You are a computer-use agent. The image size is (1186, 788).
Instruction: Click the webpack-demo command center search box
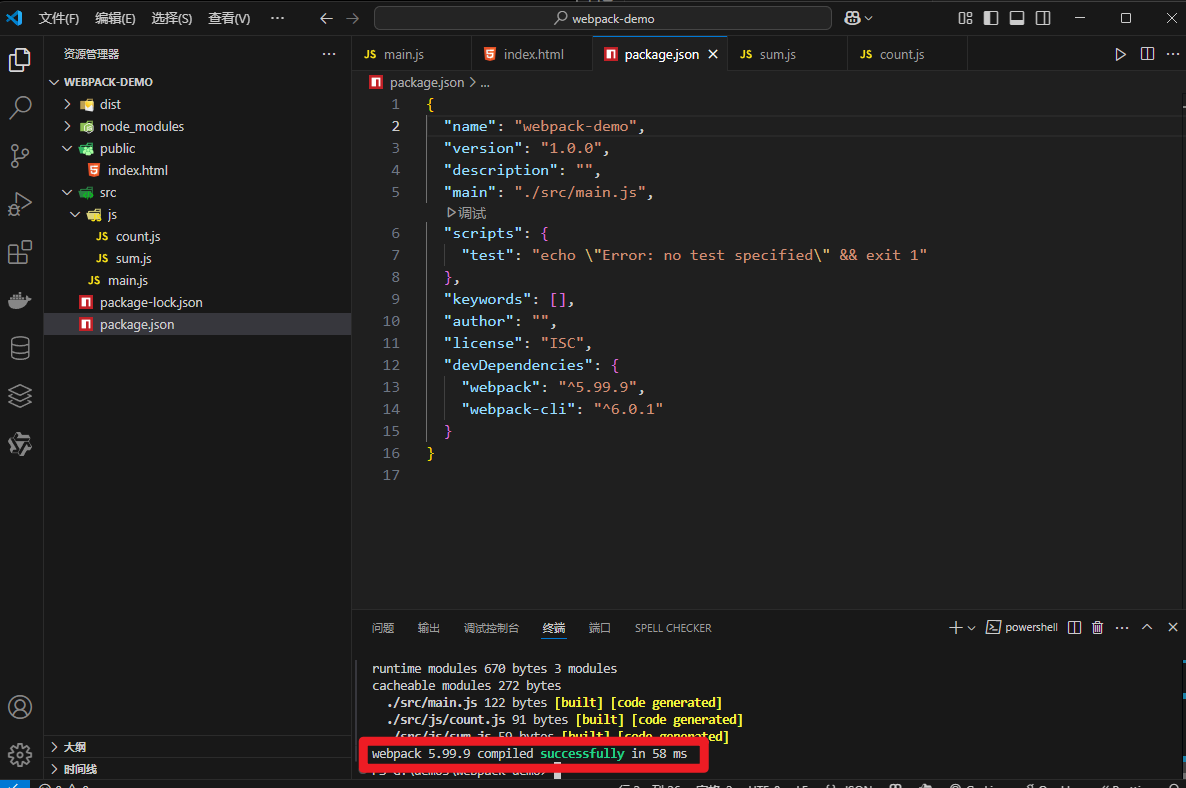(603, 18)
